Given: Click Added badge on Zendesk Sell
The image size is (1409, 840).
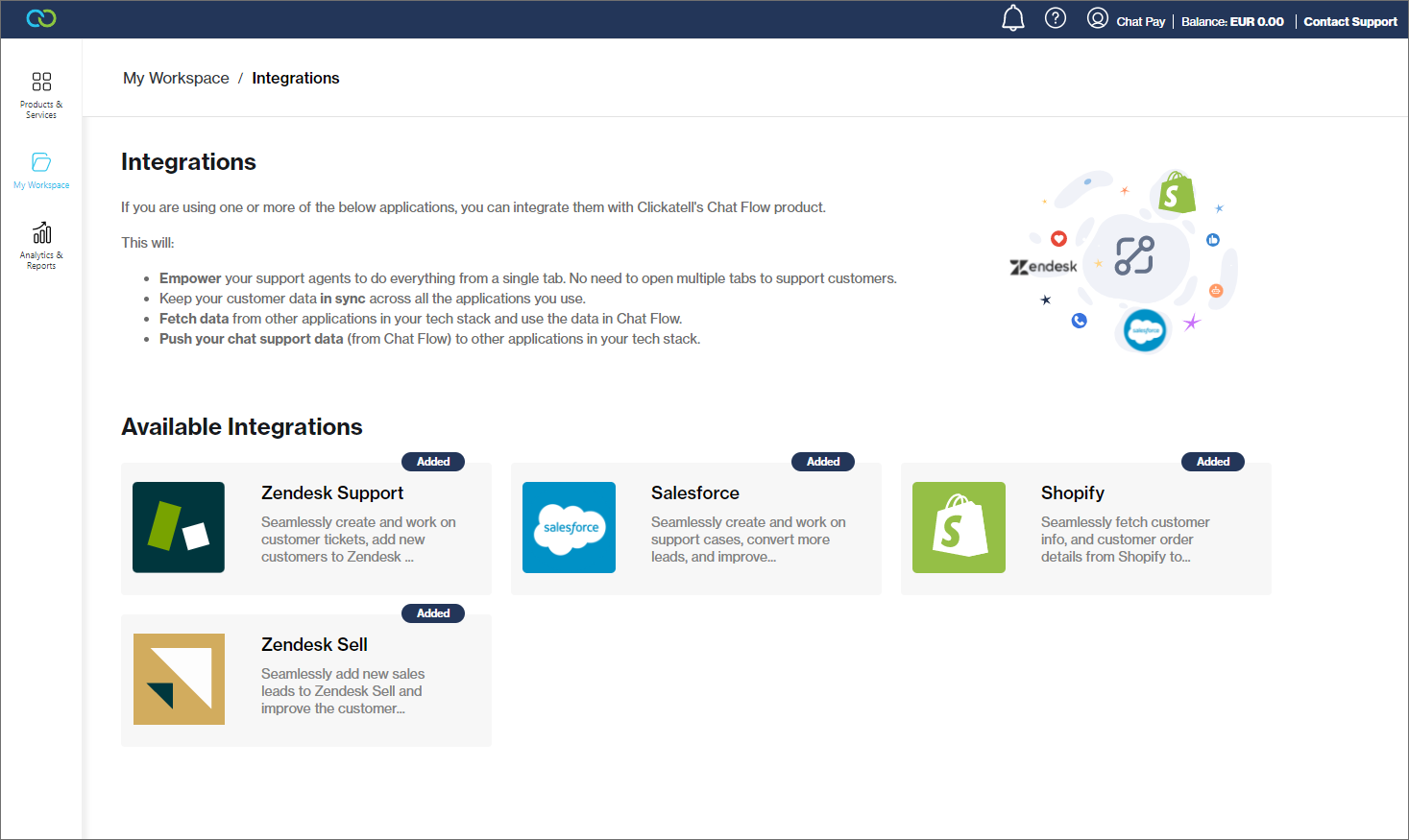Looking at the screenshot, I should [x=433, y=613].
